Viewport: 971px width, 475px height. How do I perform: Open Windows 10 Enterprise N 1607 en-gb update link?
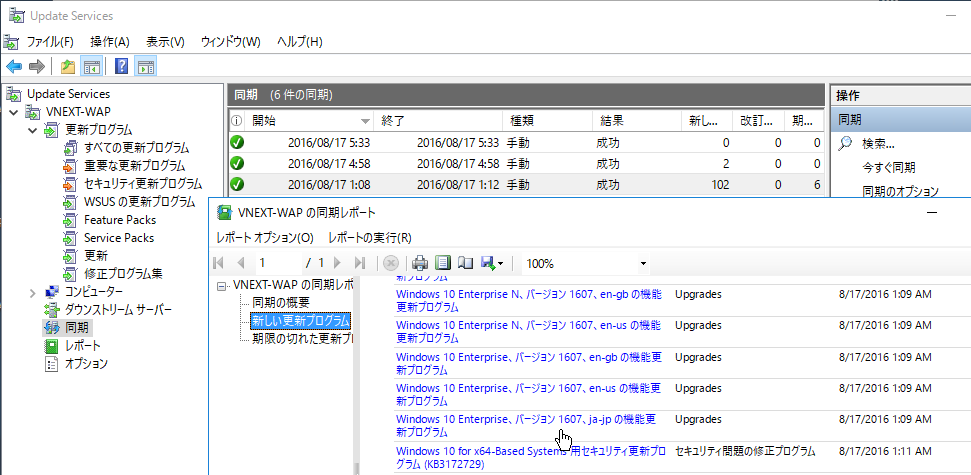pyautogui.click(x=528, y=301)
